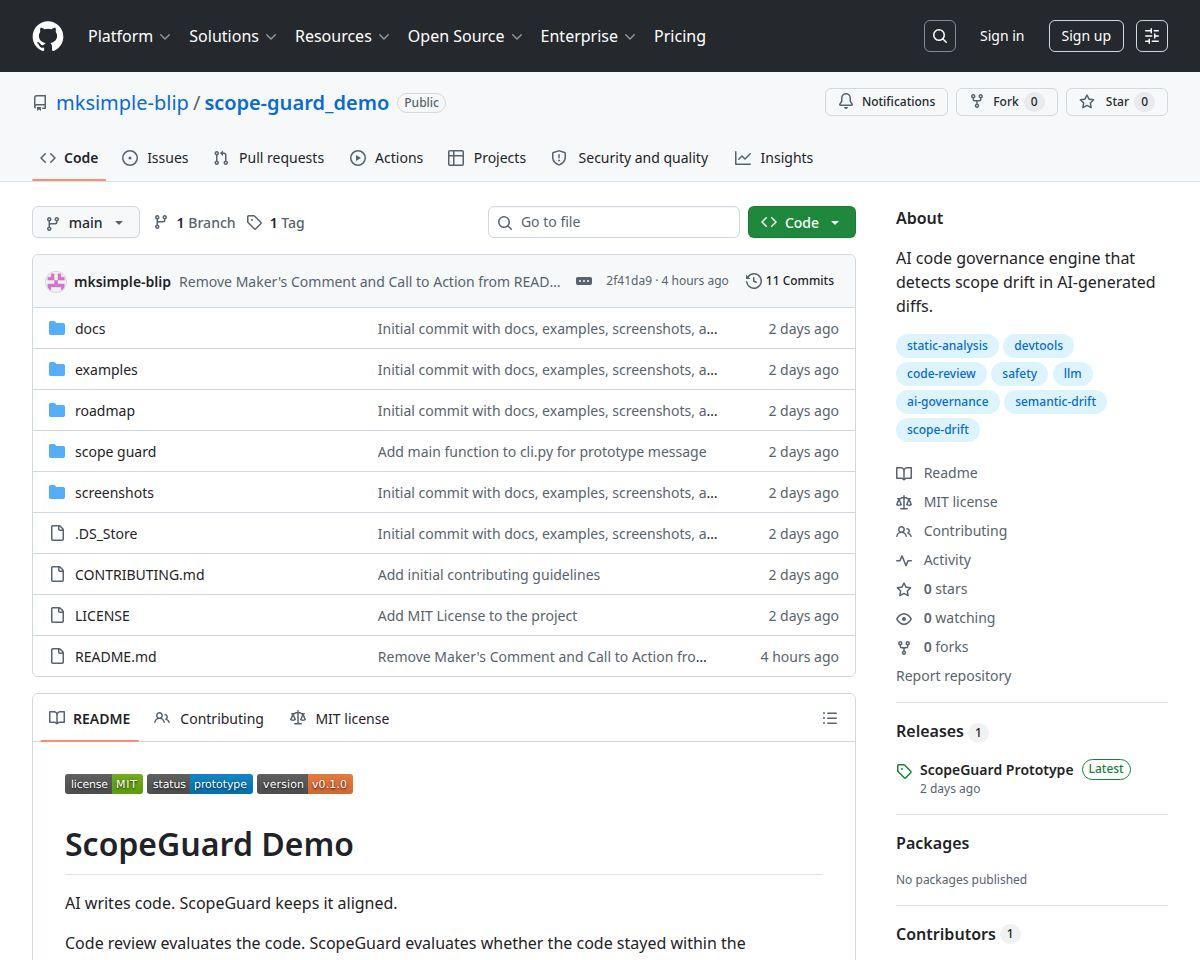Click the search magnifier icon

[940, 36]
